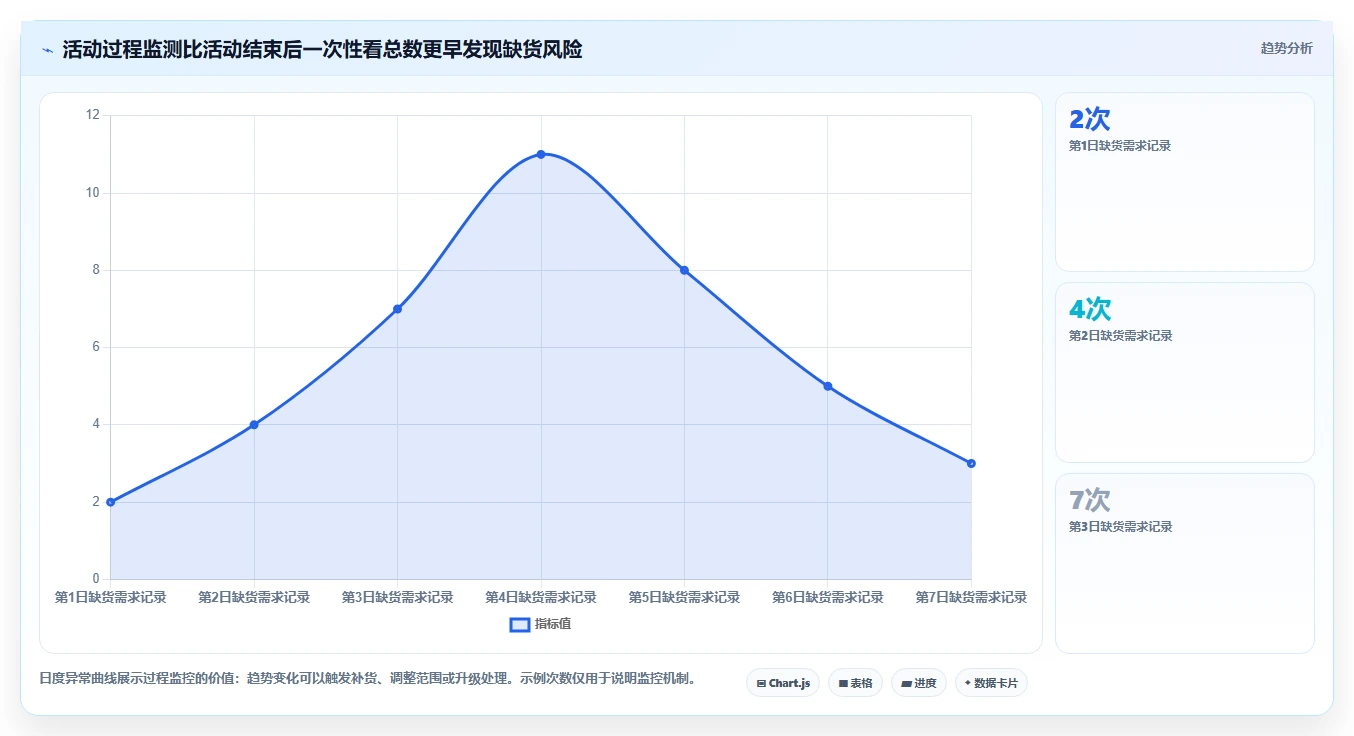Click the 数据卡片 tag
This screenshot has height=736, width=1354.
[x=991, y=683]
